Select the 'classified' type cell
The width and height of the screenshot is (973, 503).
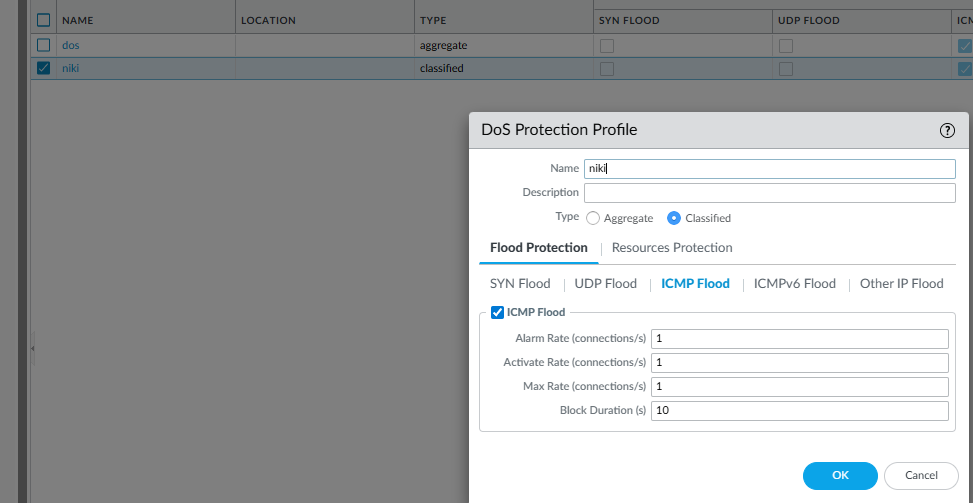(504, 68)
